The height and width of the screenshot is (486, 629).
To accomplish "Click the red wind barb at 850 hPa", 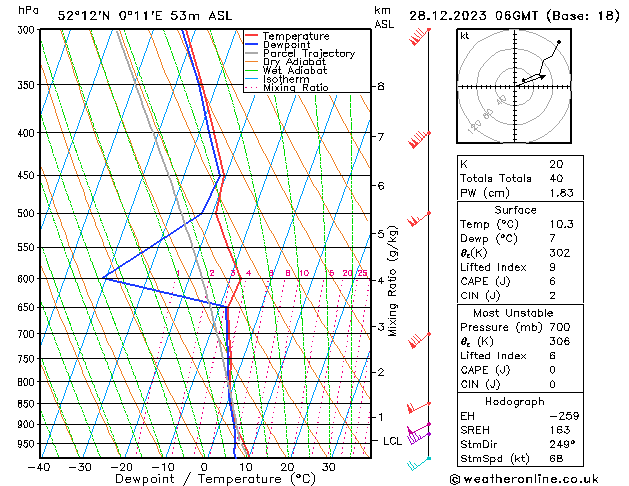I will (419, 407).
